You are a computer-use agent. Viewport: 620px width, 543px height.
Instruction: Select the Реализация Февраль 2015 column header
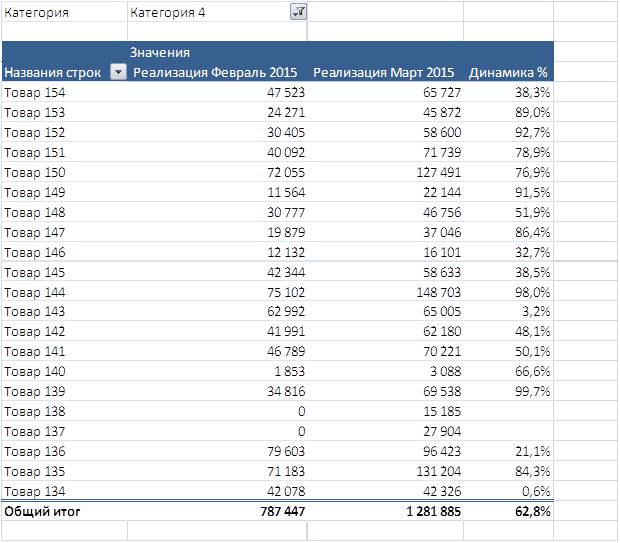[x=218, y=72]
